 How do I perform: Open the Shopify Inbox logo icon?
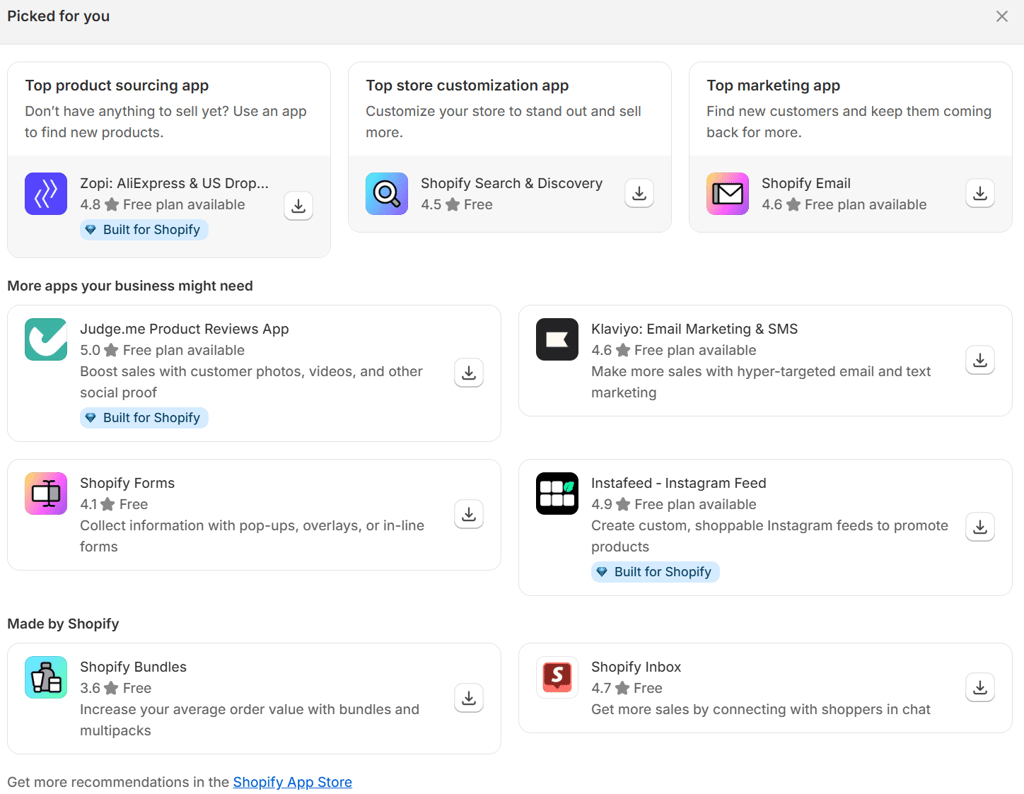(x=557, y=678)
